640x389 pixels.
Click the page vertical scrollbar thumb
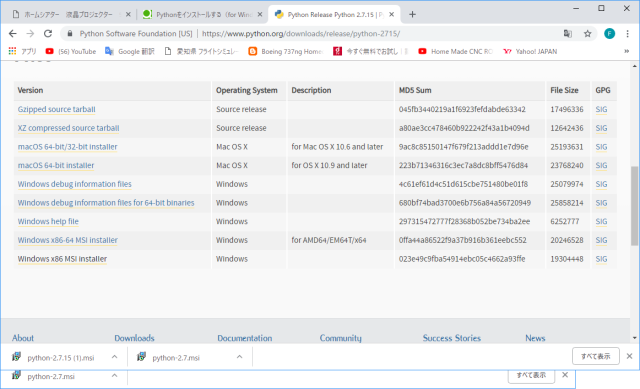point(634,206)
